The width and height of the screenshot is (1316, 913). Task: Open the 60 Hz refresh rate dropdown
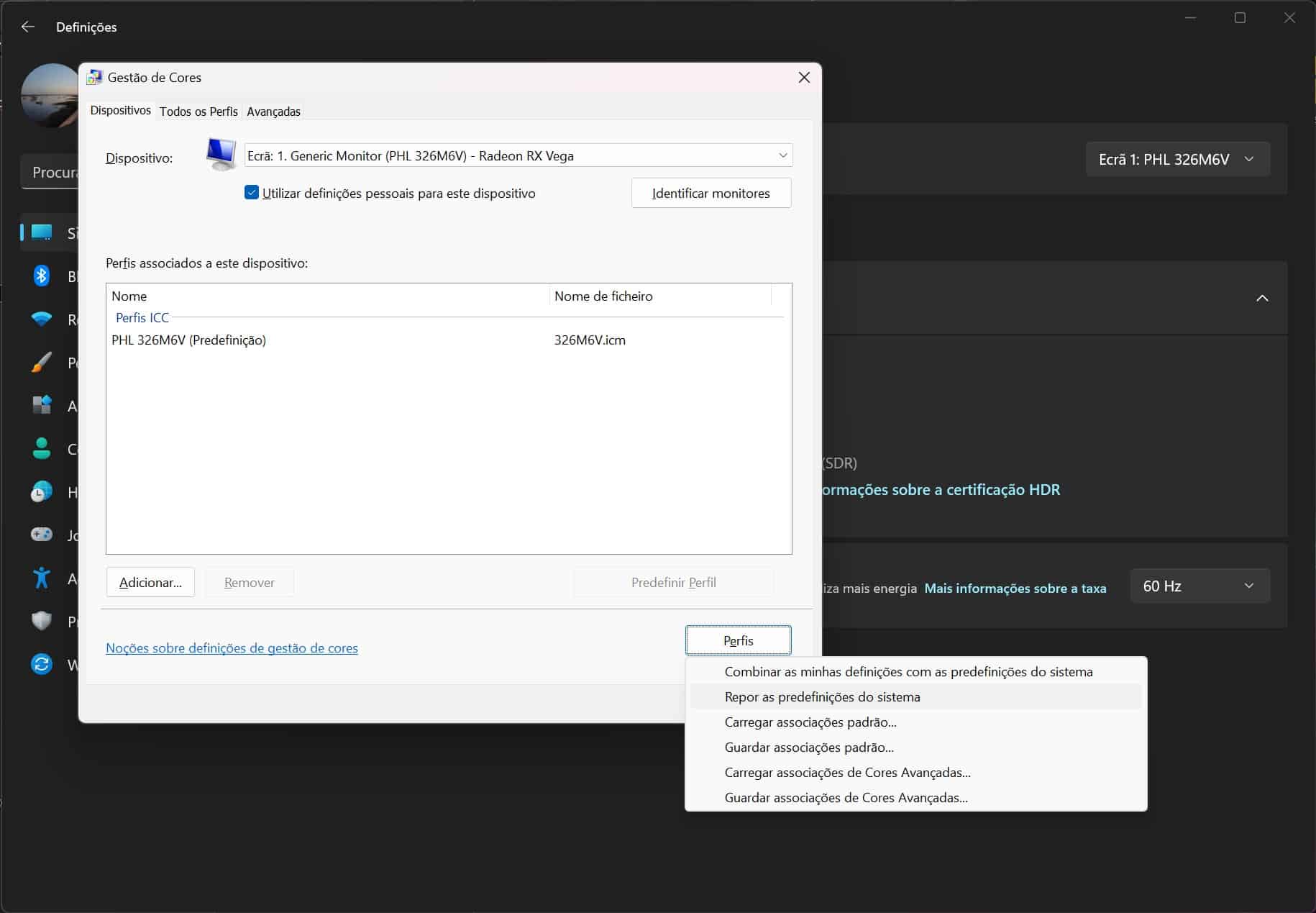[1200, 586]
